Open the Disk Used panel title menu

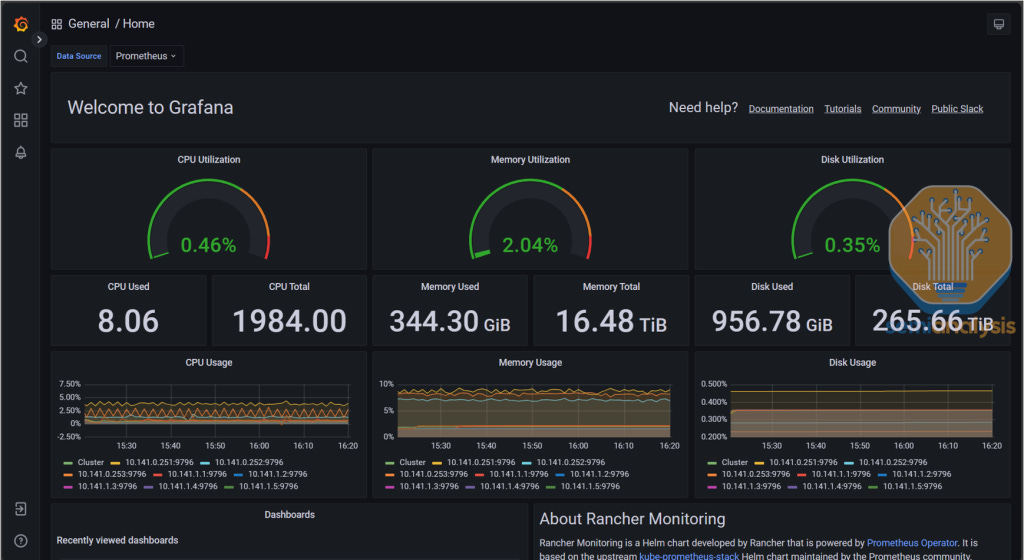click(x=772, y=287)
